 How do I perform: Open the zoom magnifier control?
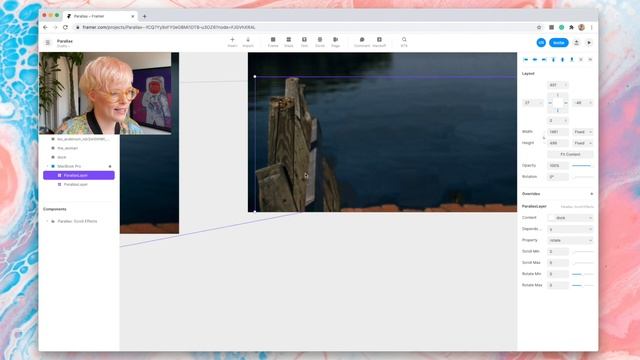pos(404,42)
